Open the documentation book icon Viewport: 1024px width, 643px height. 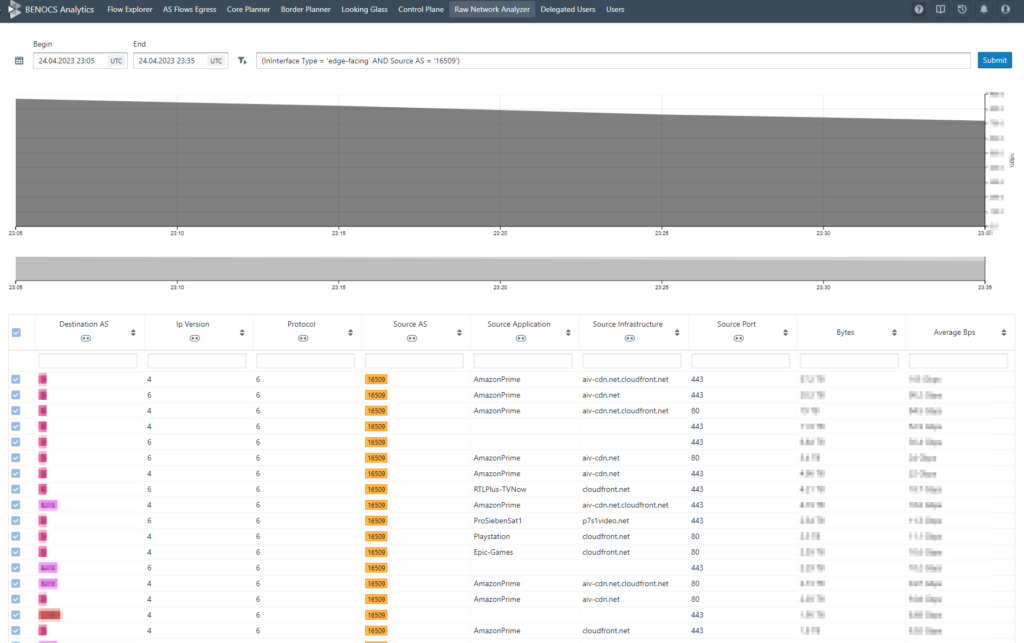(x=939, y=10)
